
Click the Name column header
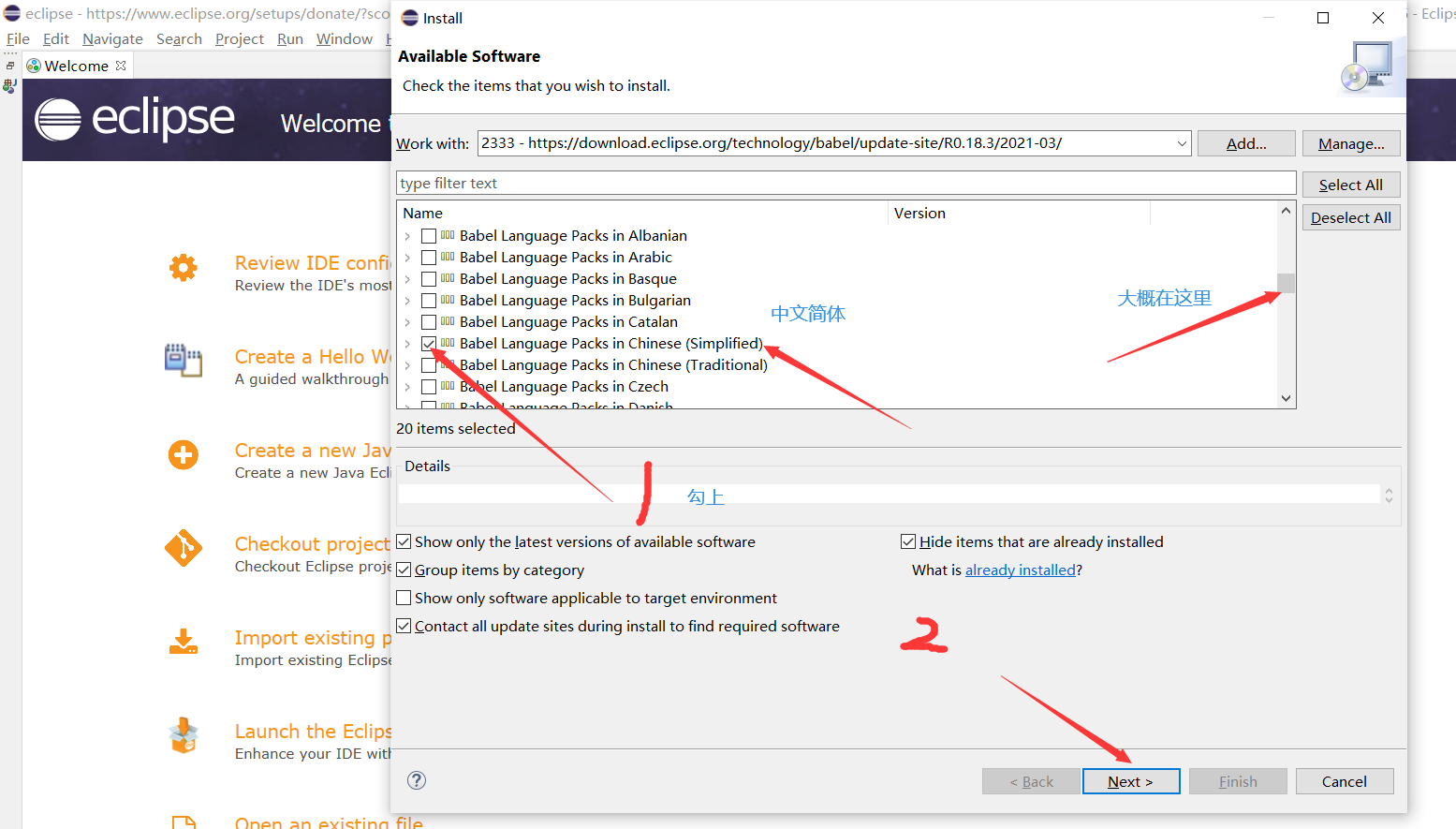(642, 213)
